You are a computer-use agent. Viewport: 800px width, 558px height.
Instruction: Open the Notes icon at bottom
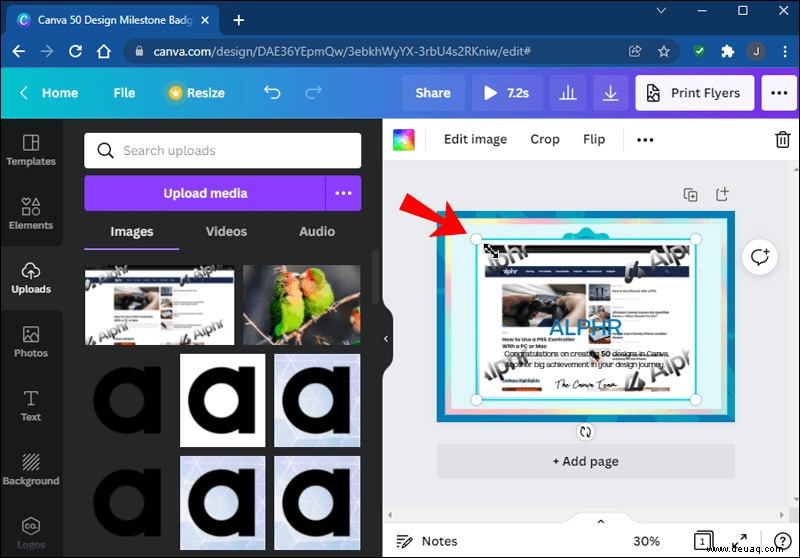click(x=404, y=541)
